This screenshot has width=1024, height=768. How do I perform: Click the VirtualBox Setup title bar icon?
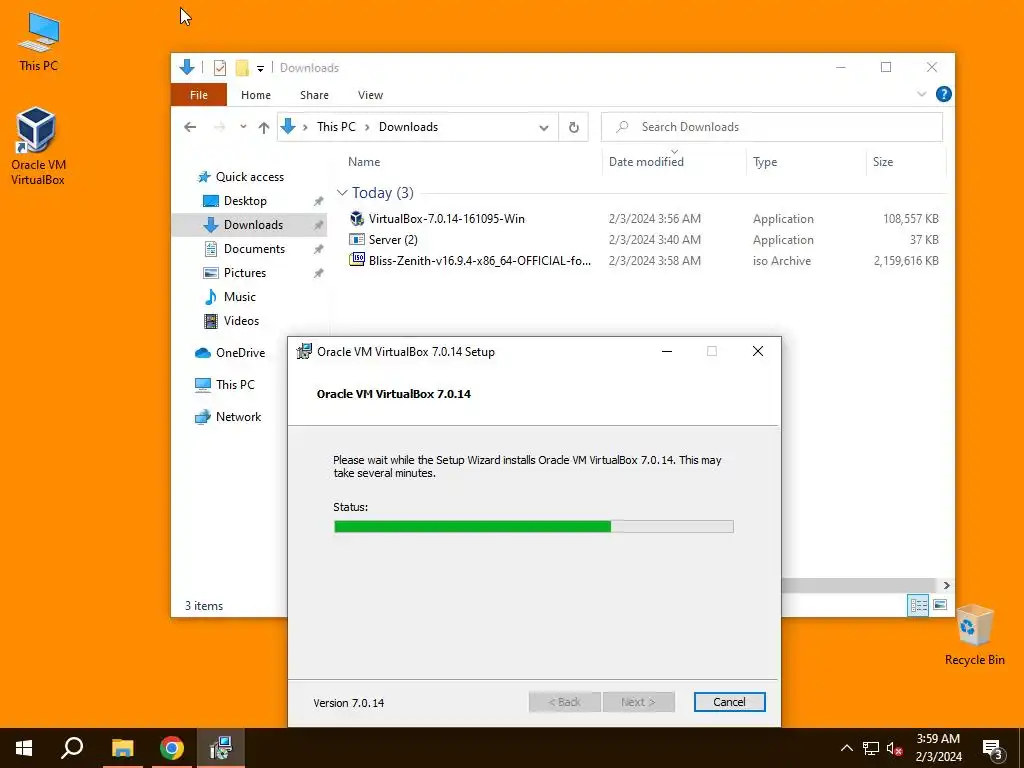304,351
